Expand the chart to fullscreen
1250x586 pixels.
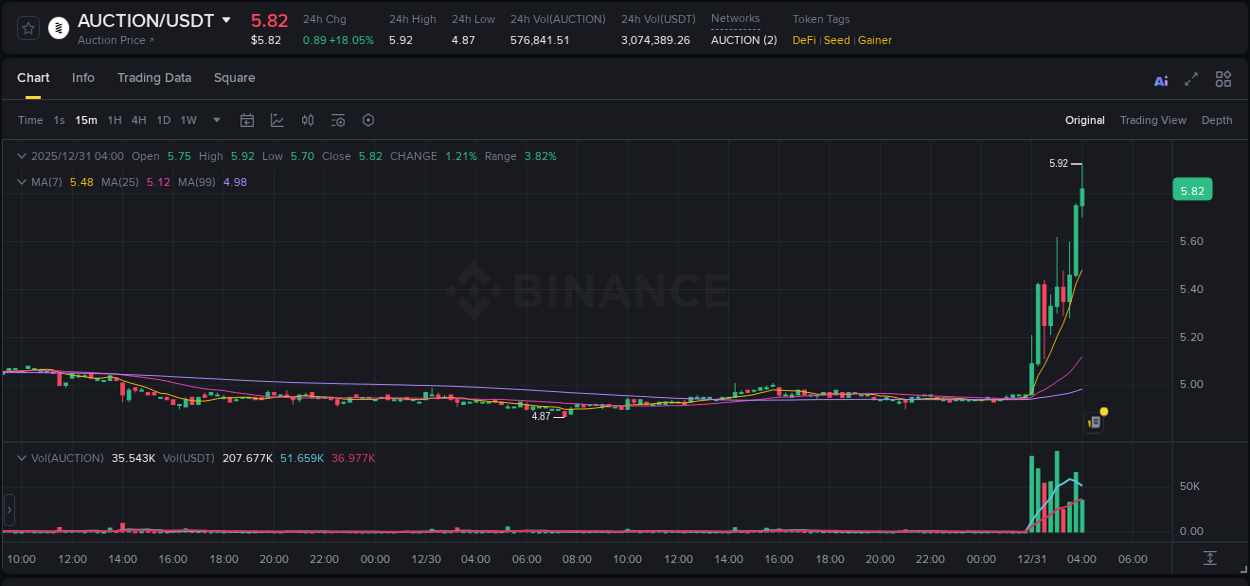coord(1191,80)
